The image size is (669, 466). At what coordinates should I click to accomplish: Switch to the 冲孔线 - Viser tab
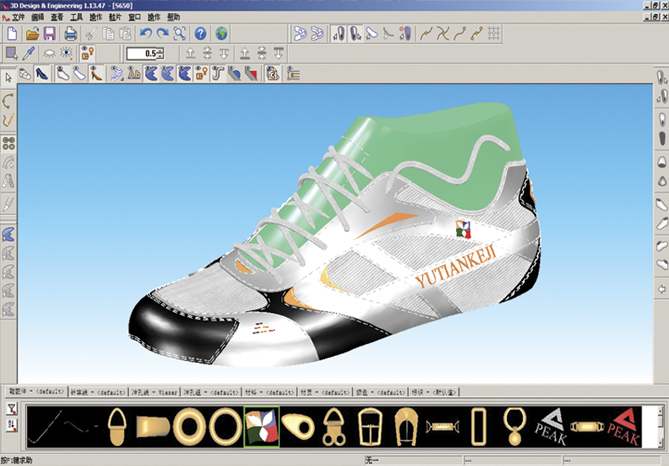pos(154,392)
